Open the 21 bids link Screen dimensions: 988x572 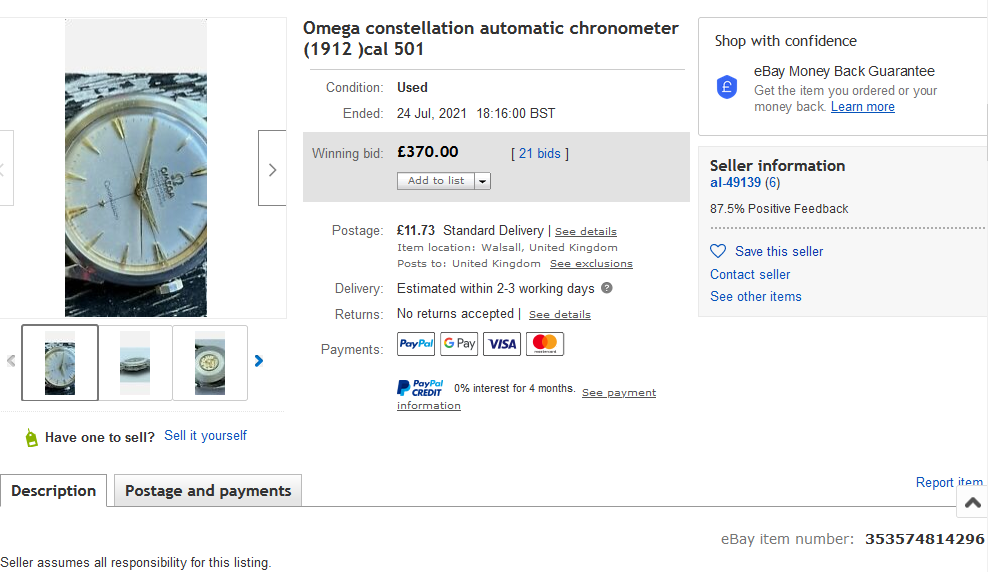tap(541, 153)
